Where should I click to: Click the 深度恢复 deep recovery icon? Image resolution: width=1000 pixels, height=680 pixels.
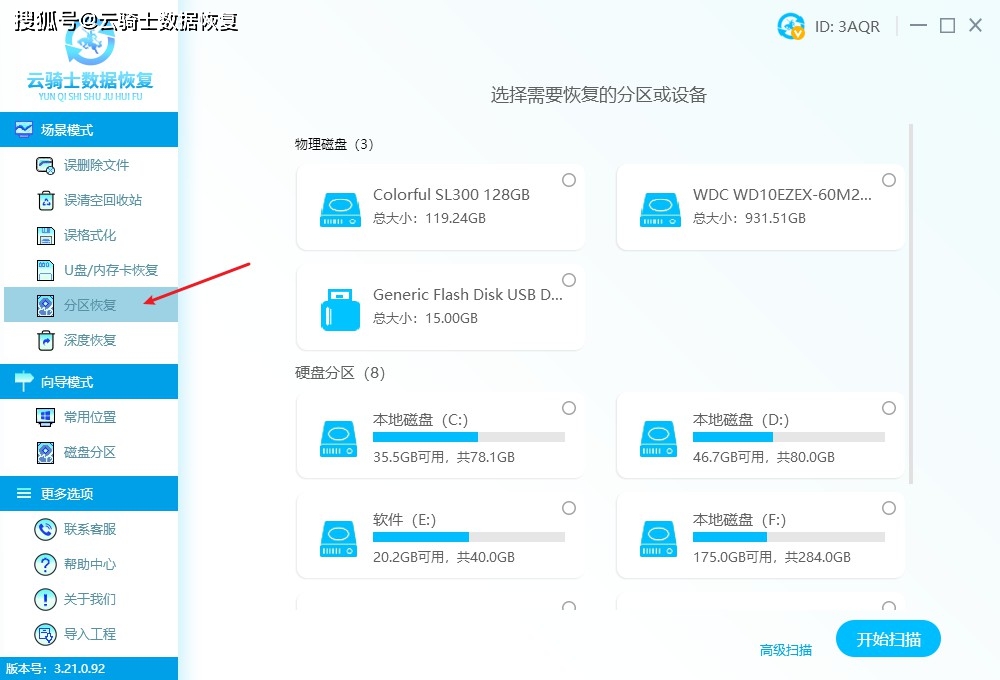(x=46, y=341)
